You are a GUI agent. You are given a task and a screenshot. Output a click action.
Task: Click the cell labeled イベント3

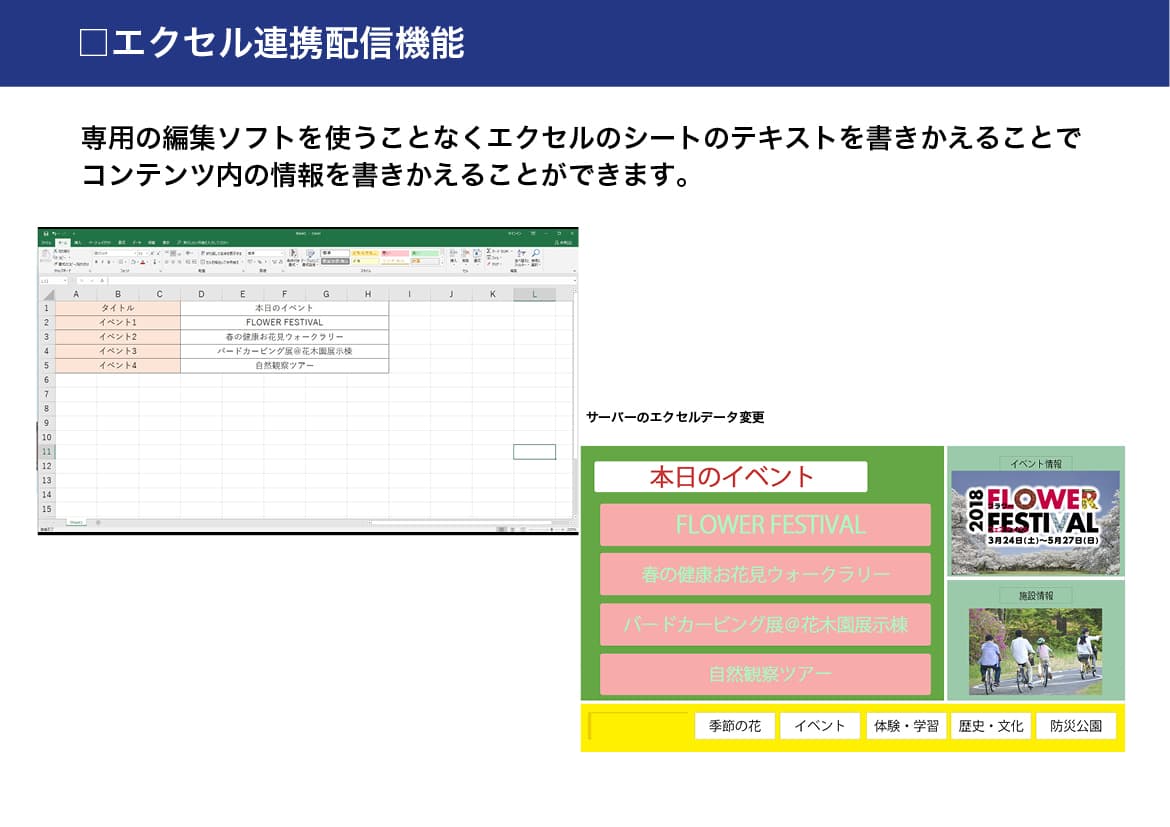point(118,351)
